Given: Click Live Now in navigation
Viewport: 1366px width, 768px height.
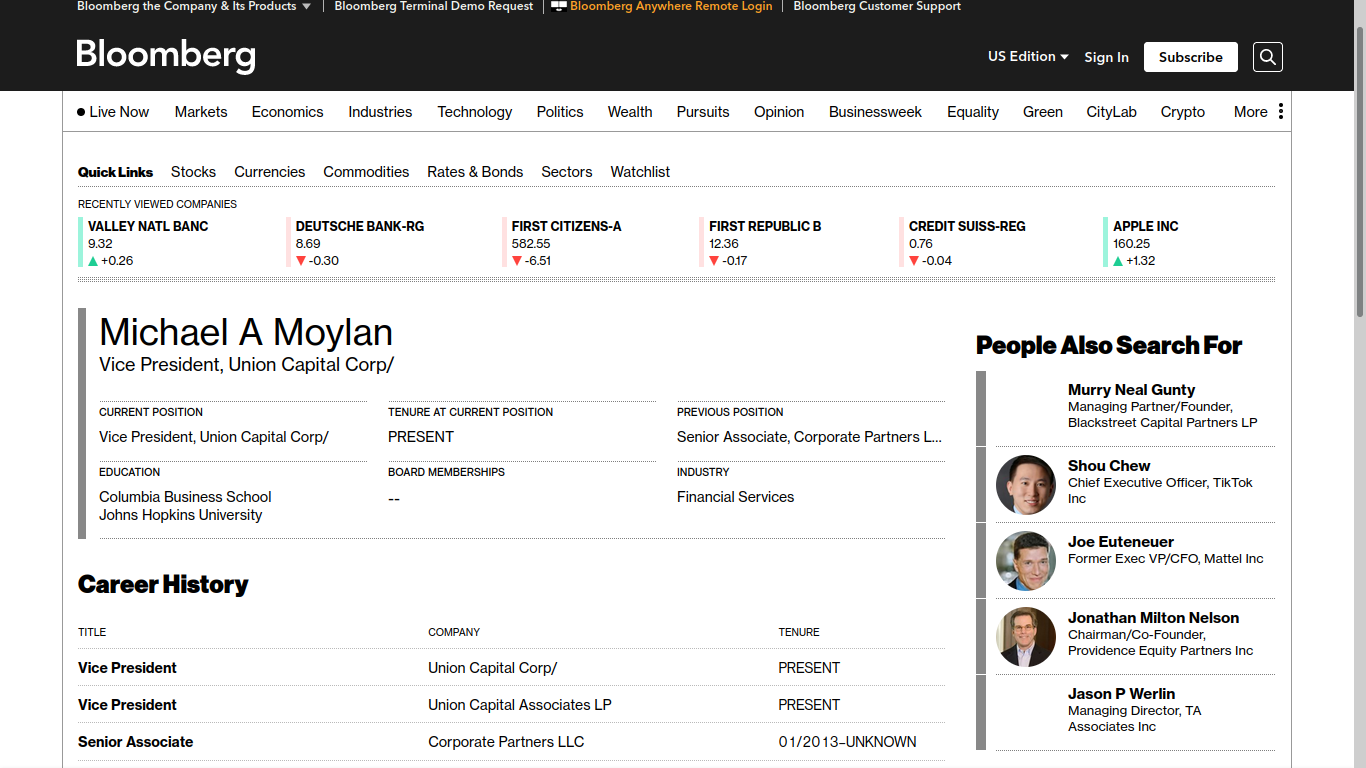Looking at the screenshot, I should [119, 112].
